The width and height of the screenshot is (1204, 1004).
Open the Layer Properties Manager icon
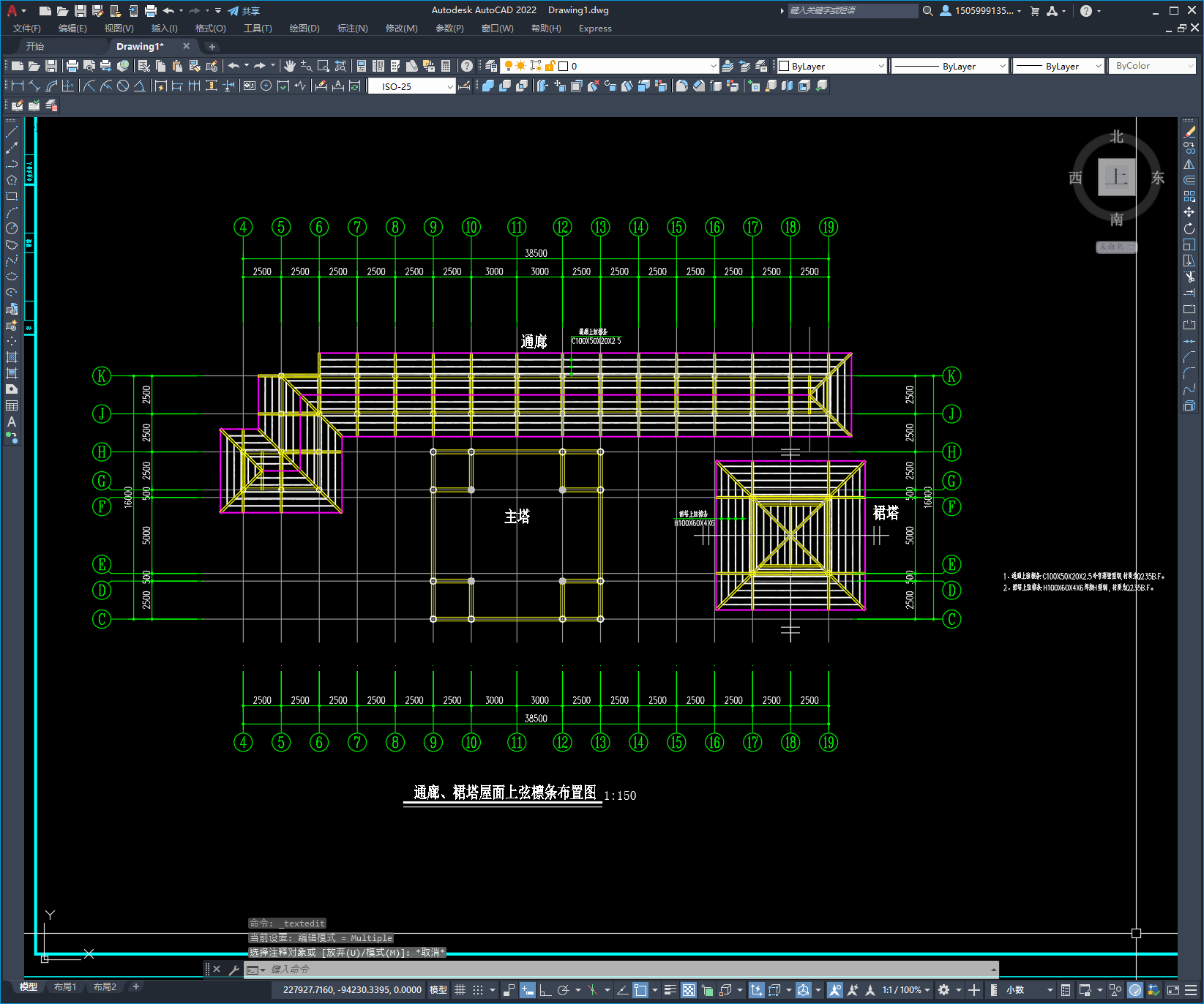491,66
